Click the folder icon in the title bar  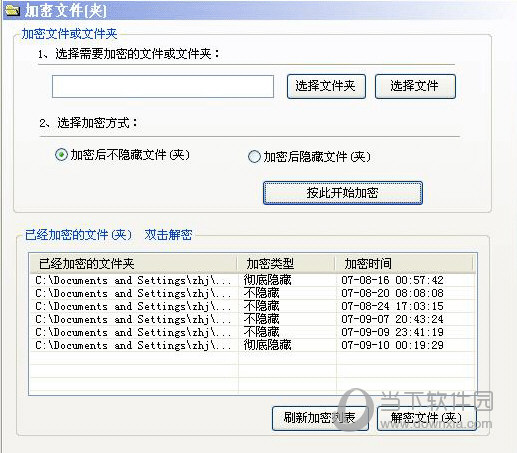coord(13,10)
